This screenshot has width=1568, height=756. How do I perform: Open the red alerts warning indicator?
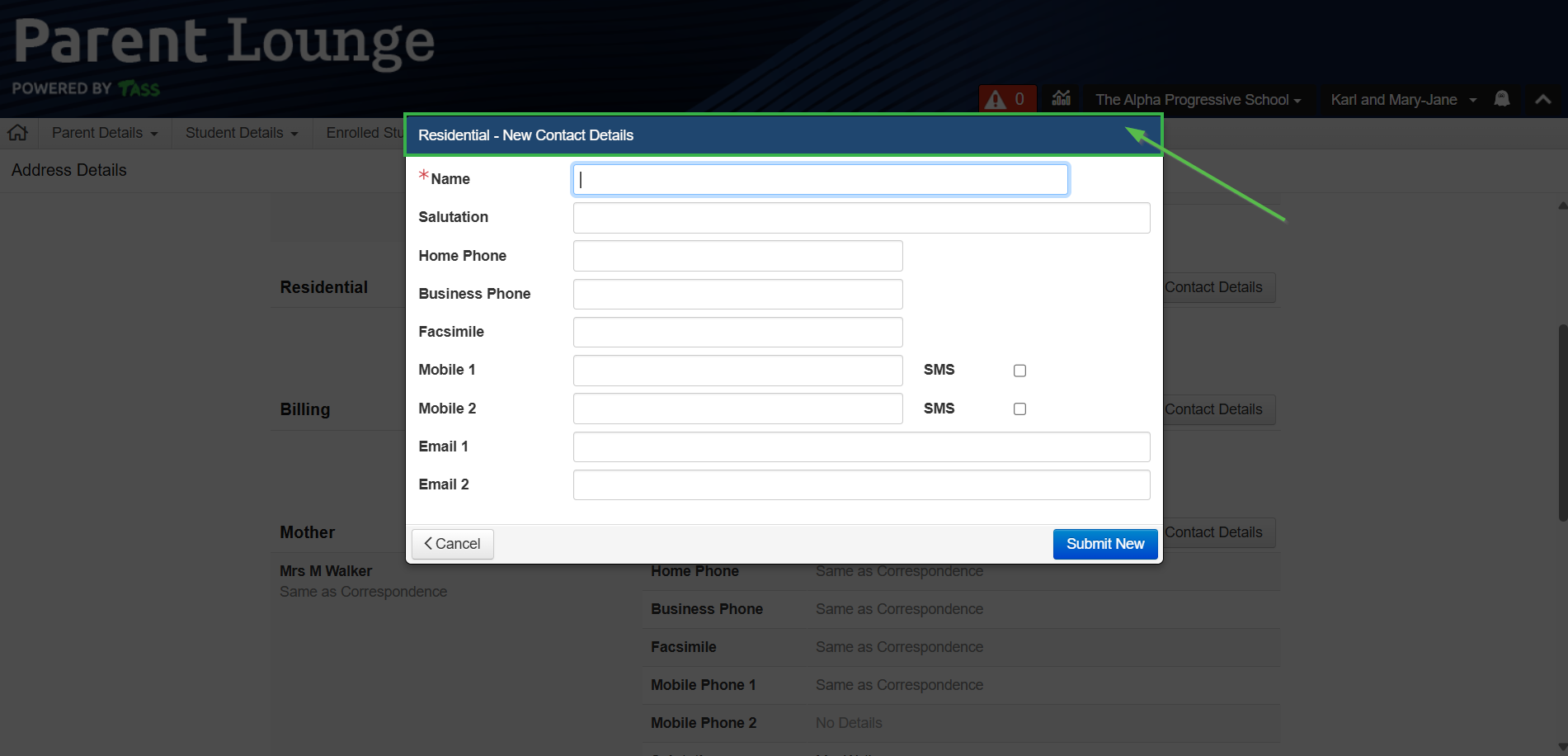coord(1005,100)
